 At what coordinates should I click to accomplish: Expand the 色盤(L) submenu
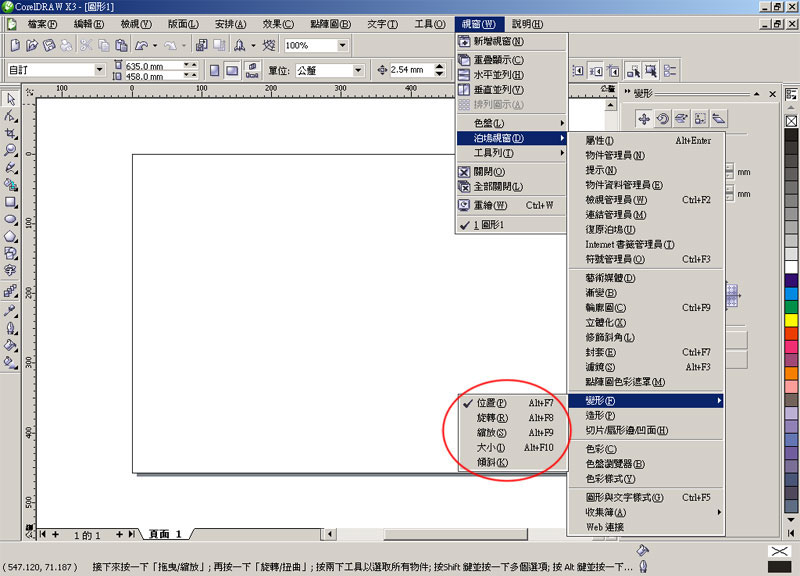511,123
